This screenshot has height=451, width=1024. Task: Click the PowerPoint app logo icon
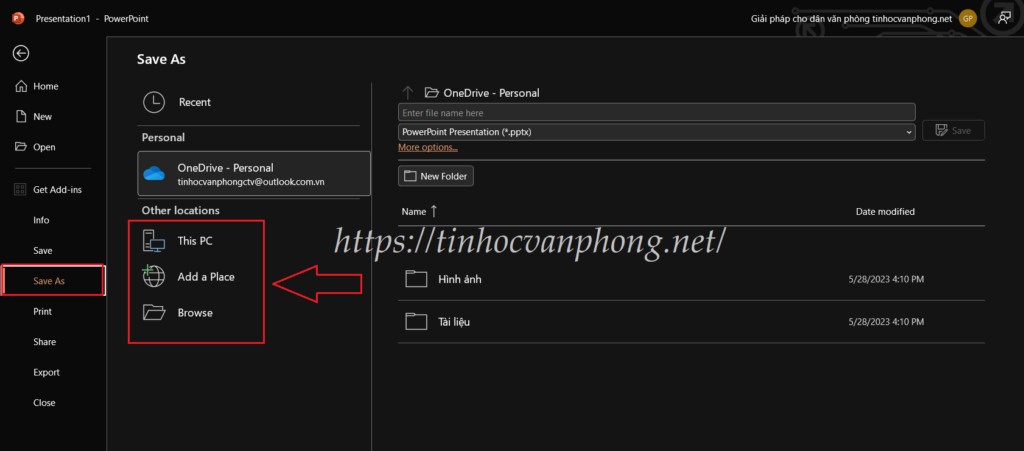(18, 18)
